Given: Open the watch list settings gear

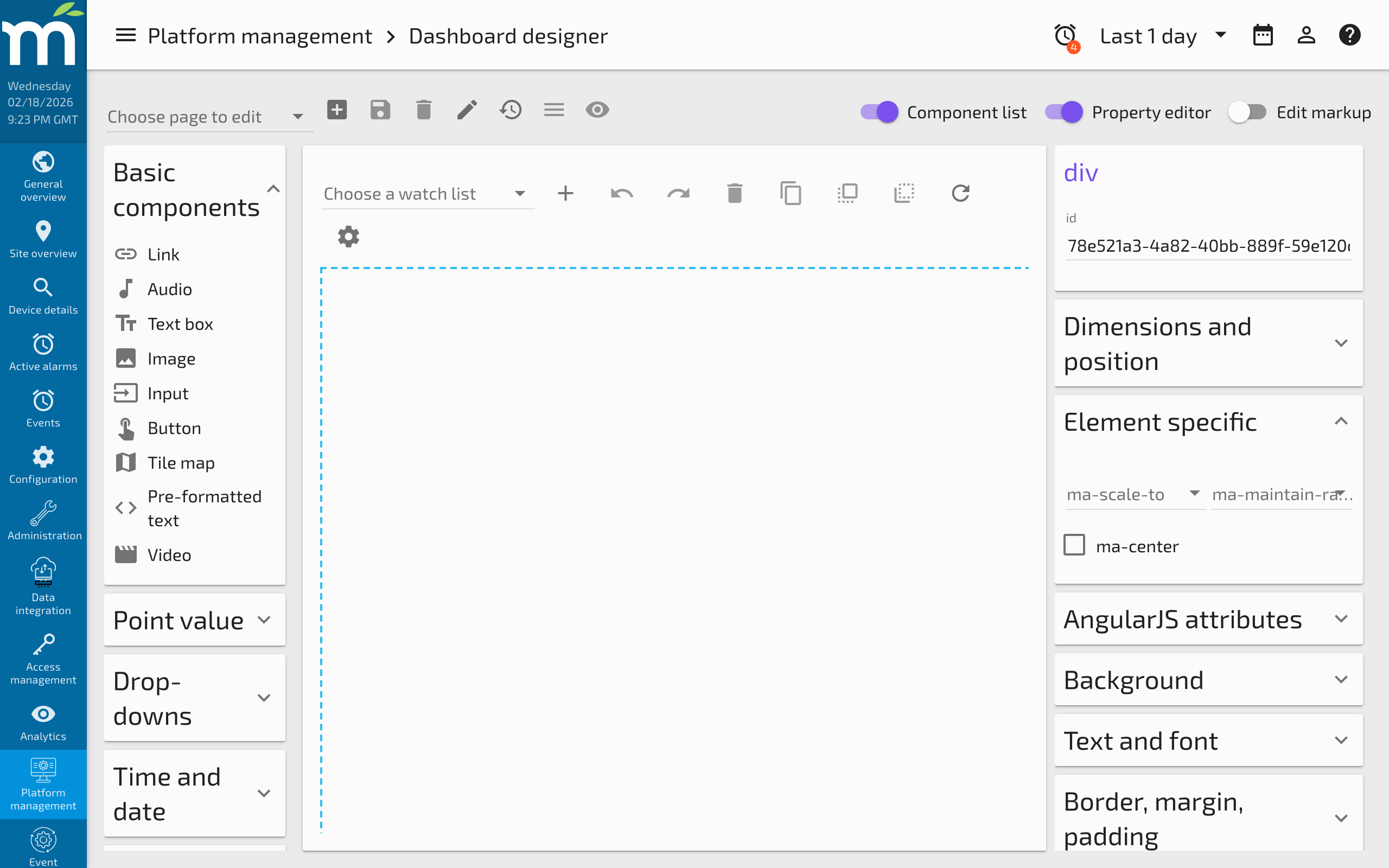Looking at the screenshot, I should tap(348, 236).
